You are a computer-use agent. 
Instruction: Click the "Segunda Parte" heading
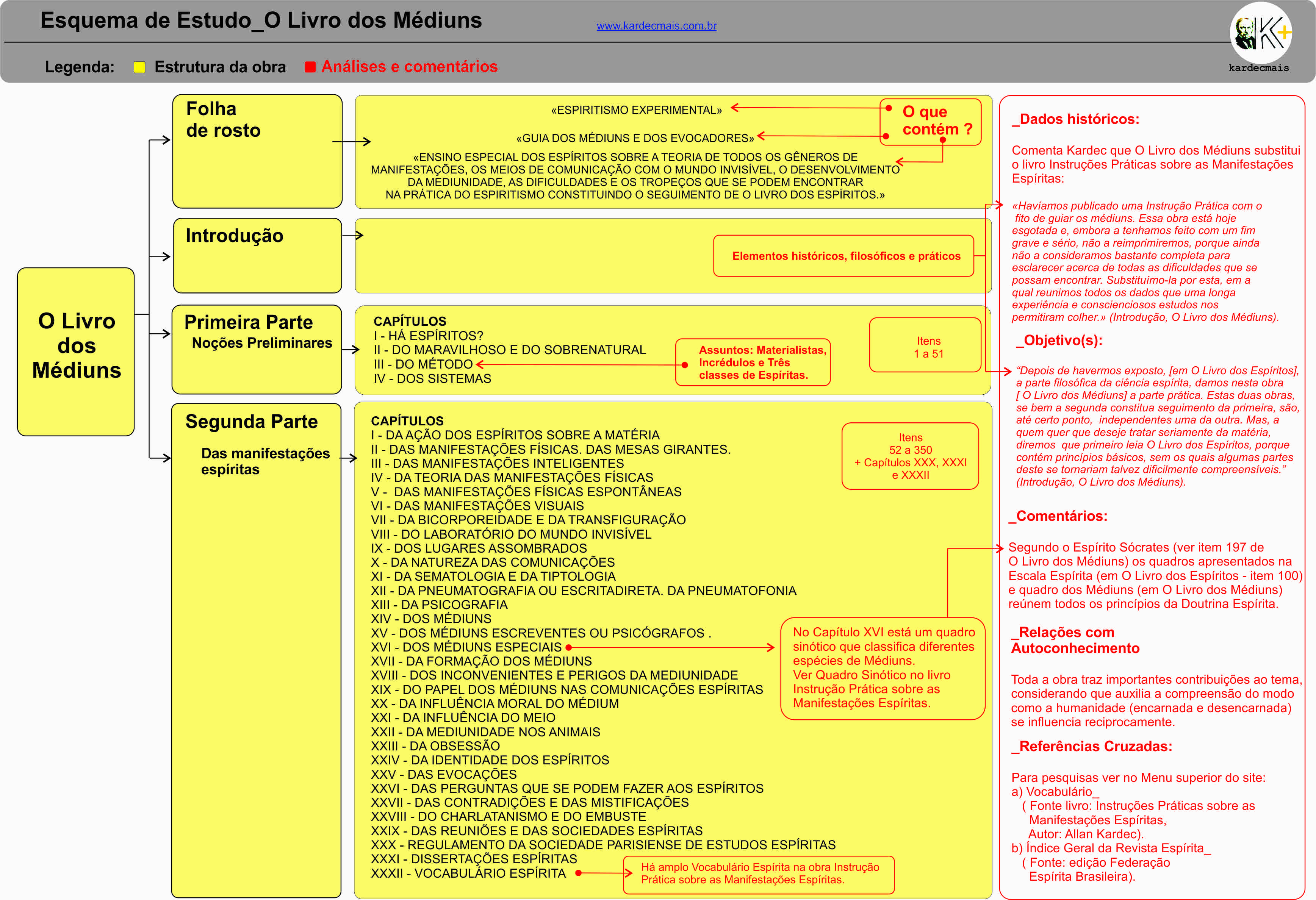(x=252, y=422)
